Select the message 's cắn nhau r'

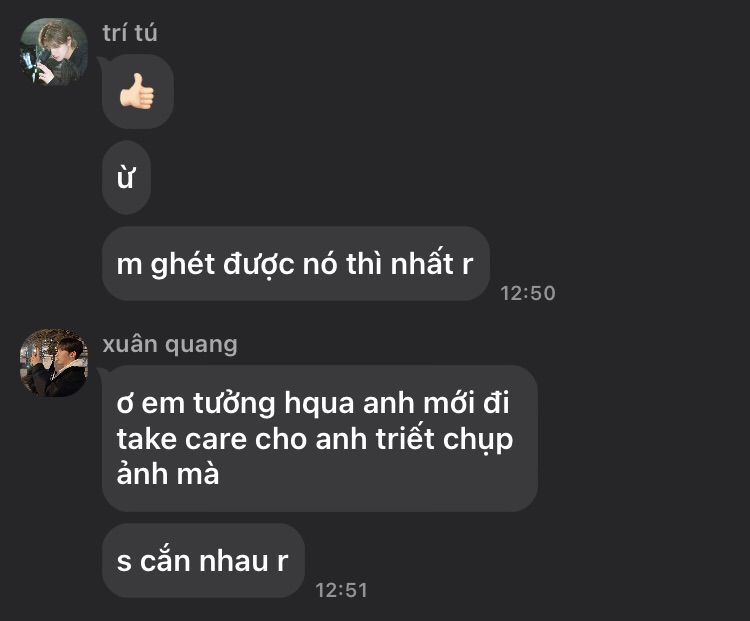pos(203,561)
